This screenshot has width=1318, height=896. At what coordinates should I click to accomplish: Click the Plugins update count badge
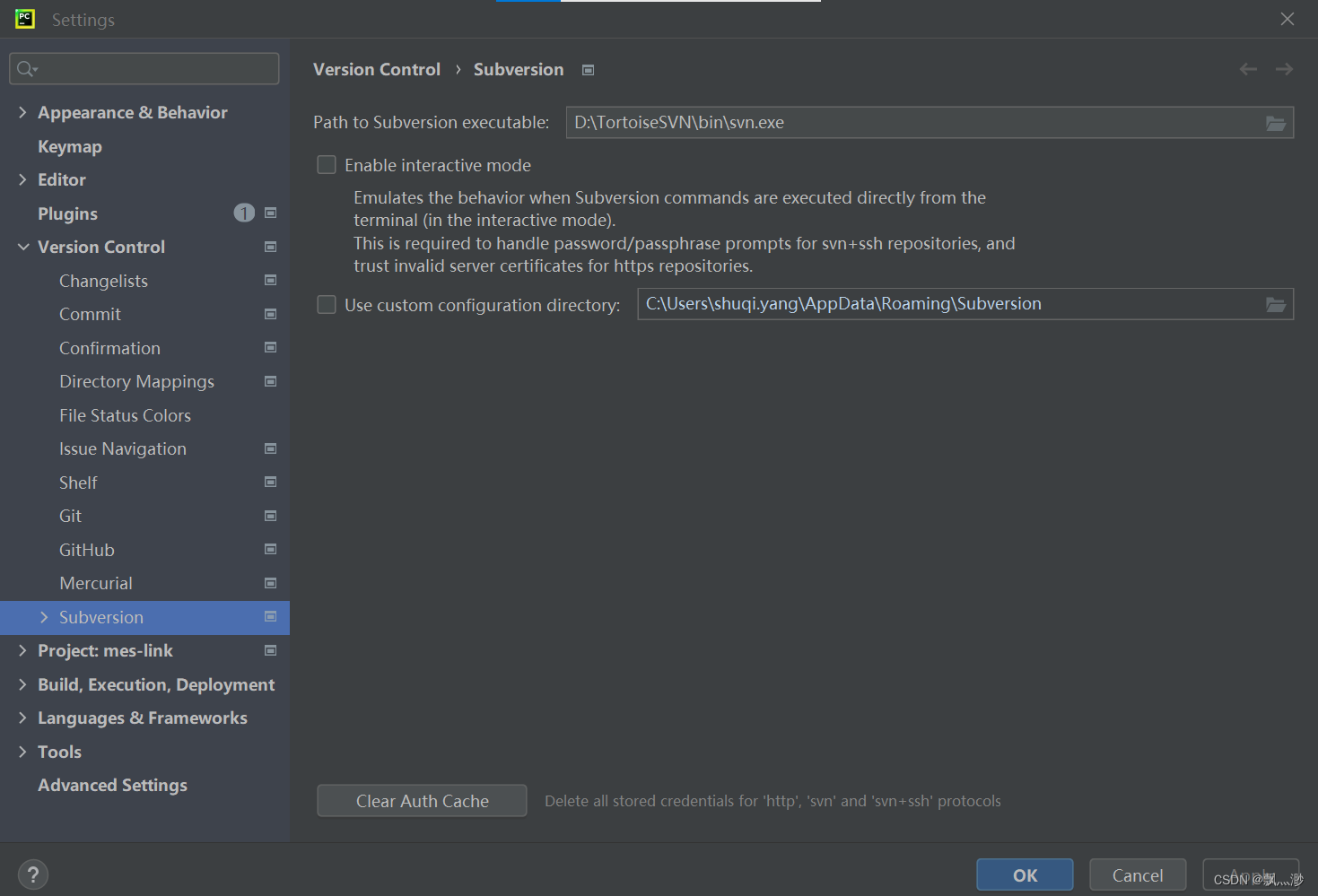244,213
